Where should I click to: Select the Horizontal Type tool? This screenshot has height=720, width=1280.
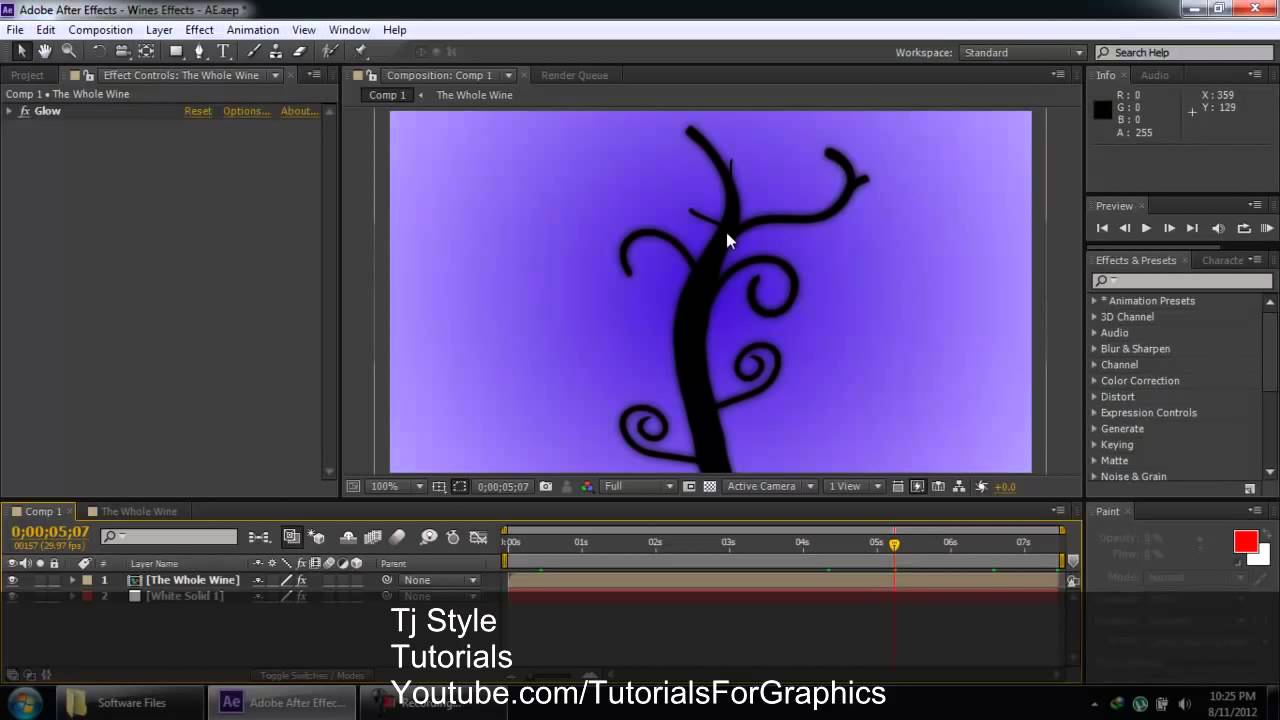pos(224,51)
